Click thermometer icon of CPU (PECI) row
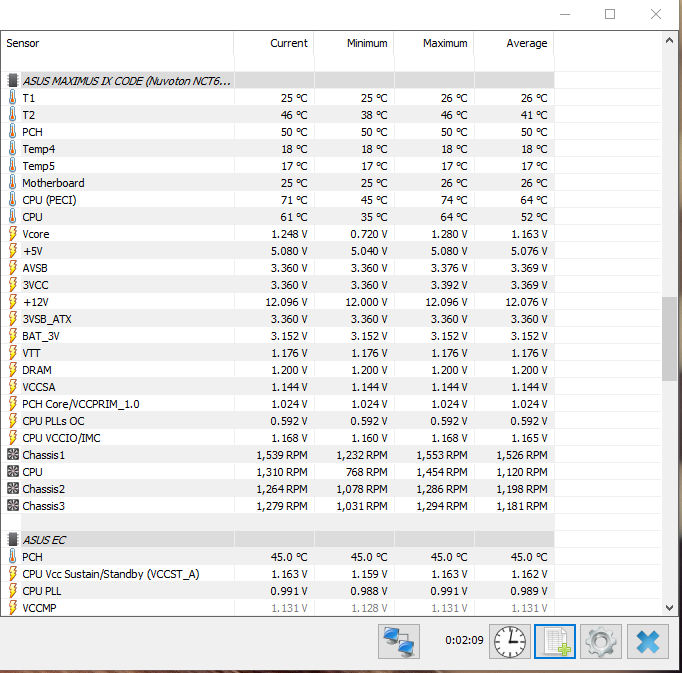This screenshot has height=673, width=682. 13,199
